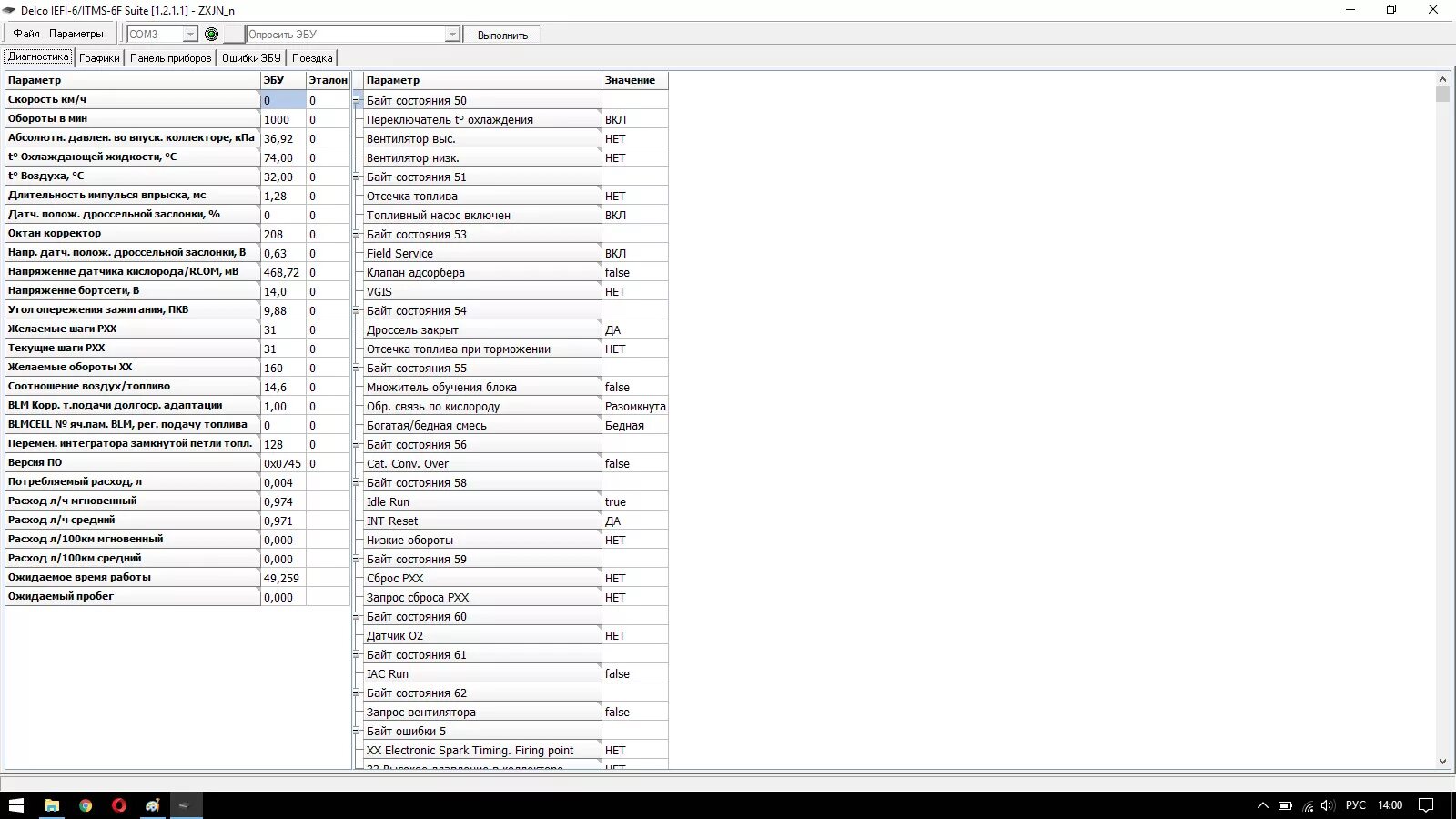Collapse the Байт состояния 51 node
Screen dimensions: 1456x819
[357, 177]
